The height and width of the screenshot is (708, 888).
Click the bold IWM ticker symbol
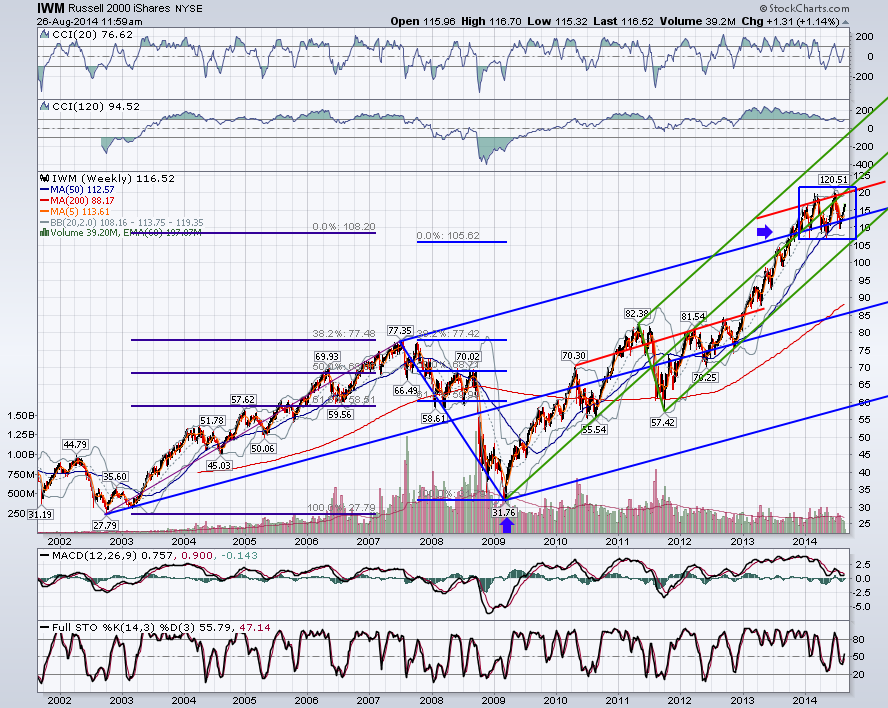point(51,8)
